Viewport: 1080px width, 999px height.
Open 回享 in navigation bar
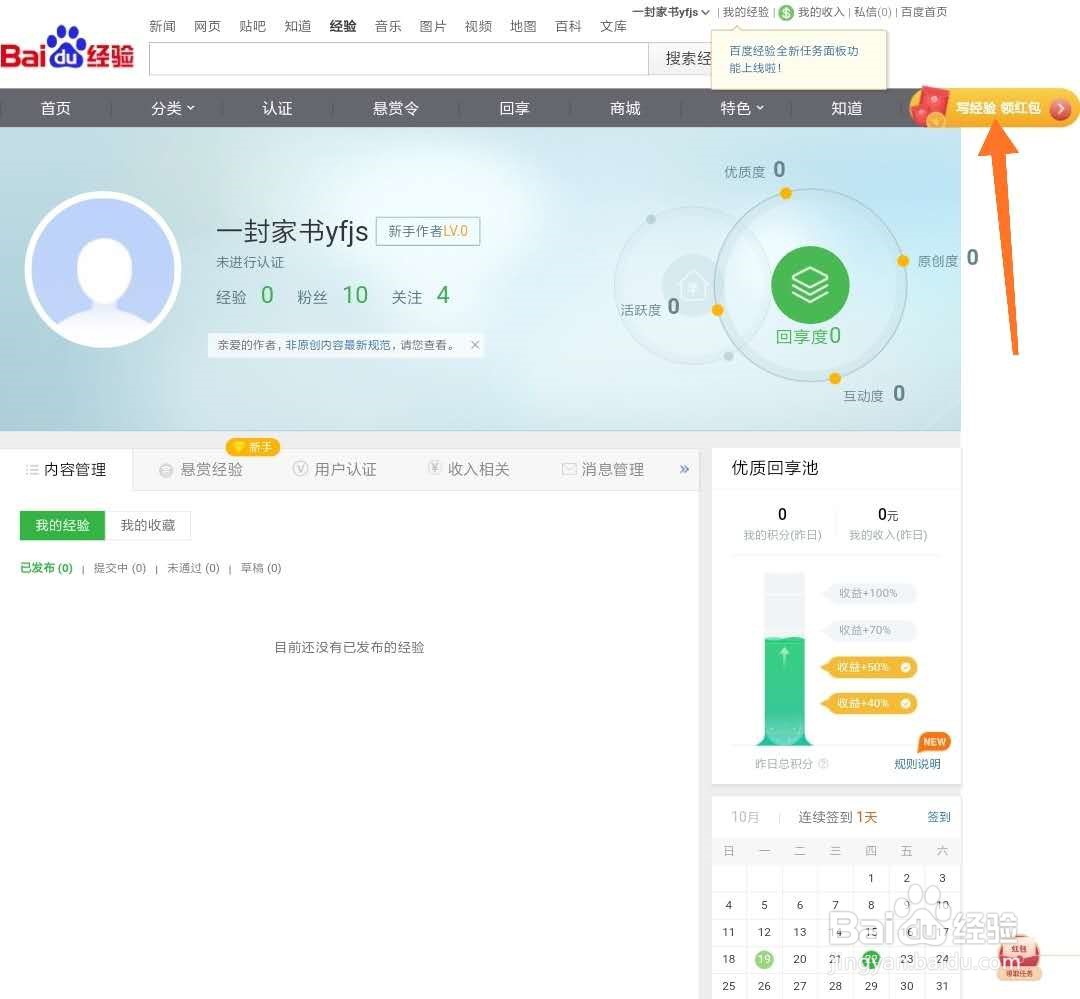(514, 108)
